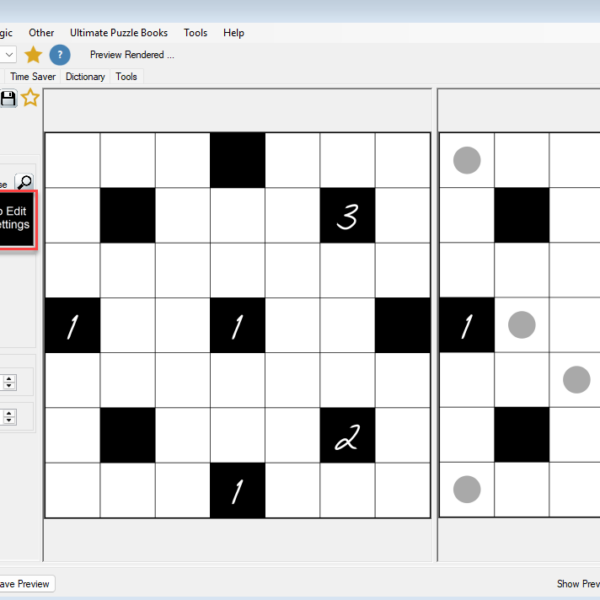This screenshot has width=600, height=600.
Task: Click the Show Preview button at bottom right
Action: (x=578, y=584)
